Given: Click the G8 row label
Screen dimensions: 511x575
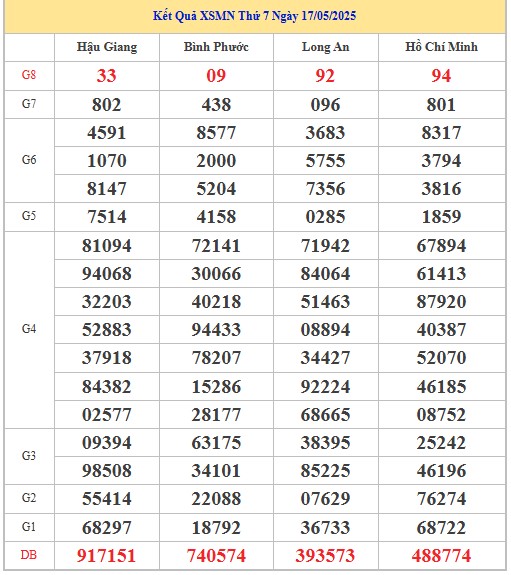Looking at the screenshot, I should pos(29,75).
